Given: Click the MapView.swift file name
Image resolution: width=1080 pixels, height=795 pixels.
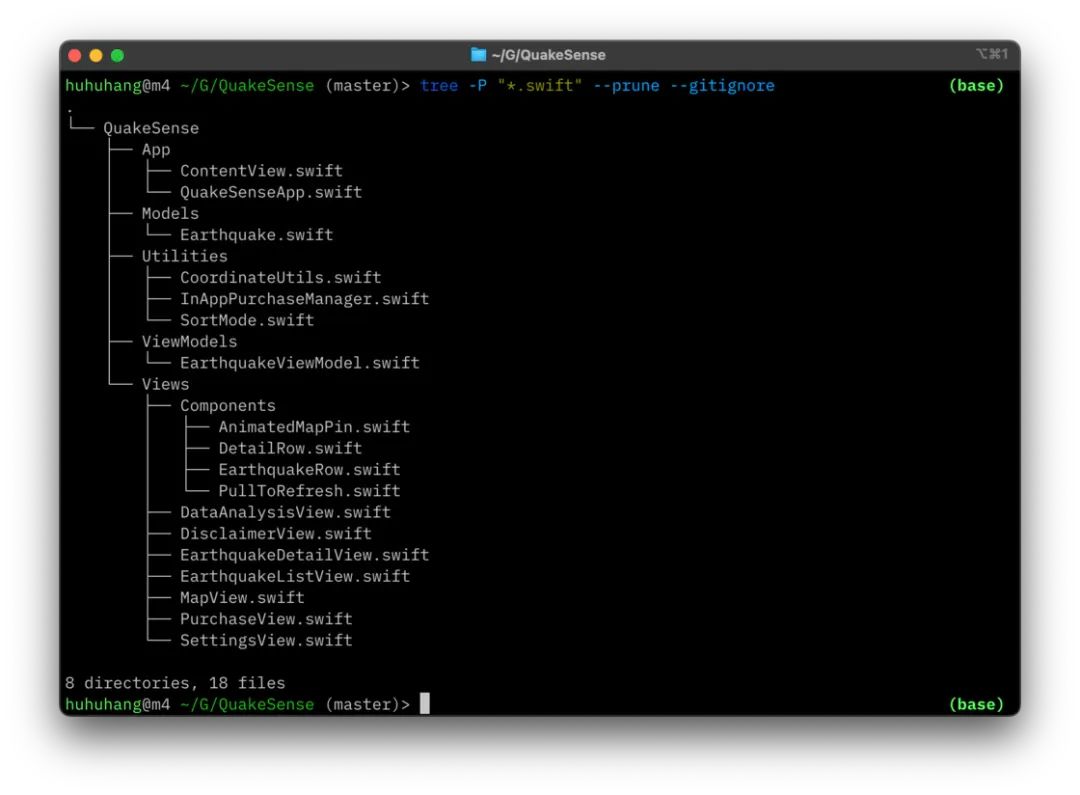Looking at the screenshot, I should click(242, 598).
